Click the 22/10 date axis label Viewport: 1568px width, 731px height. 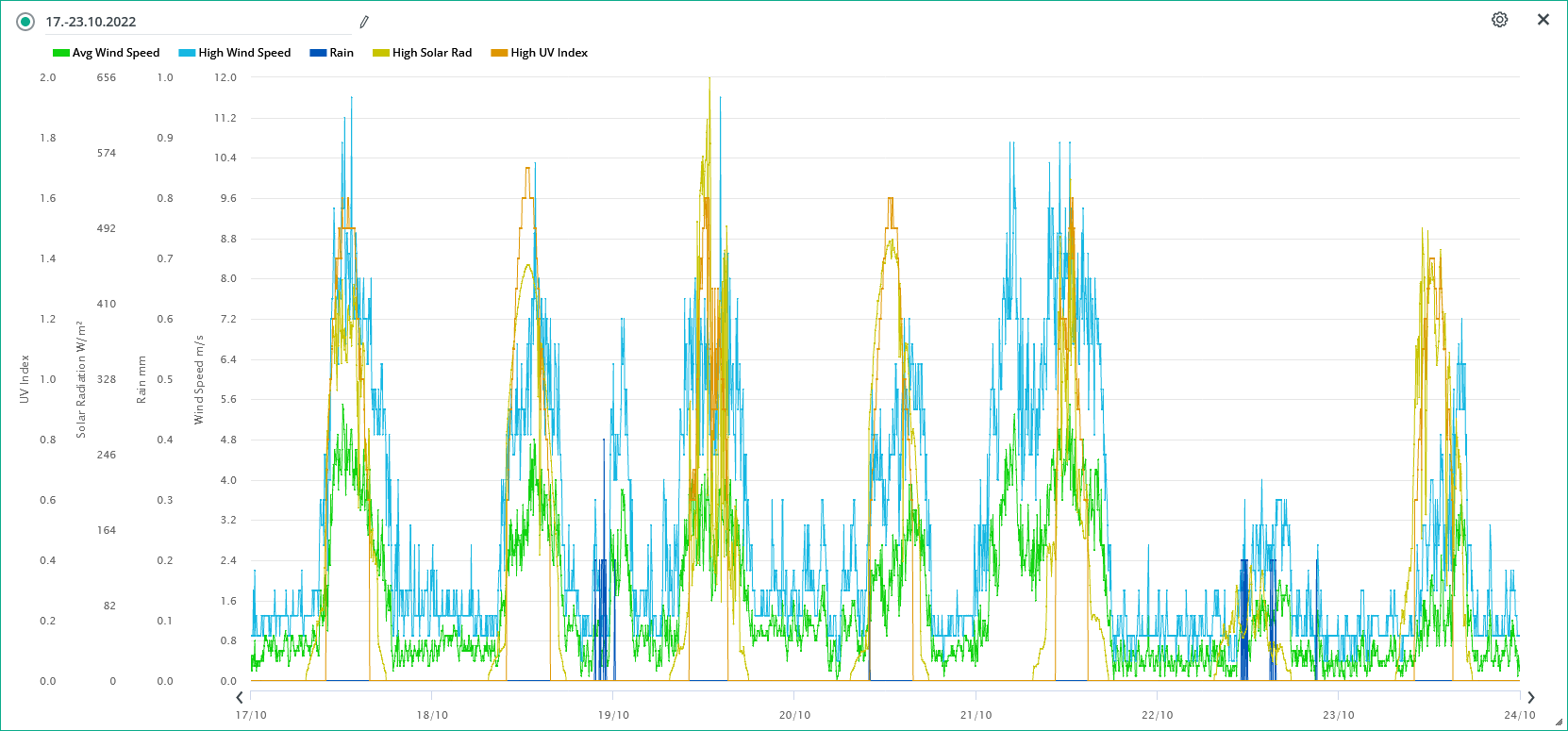(x=1157, y=715)
